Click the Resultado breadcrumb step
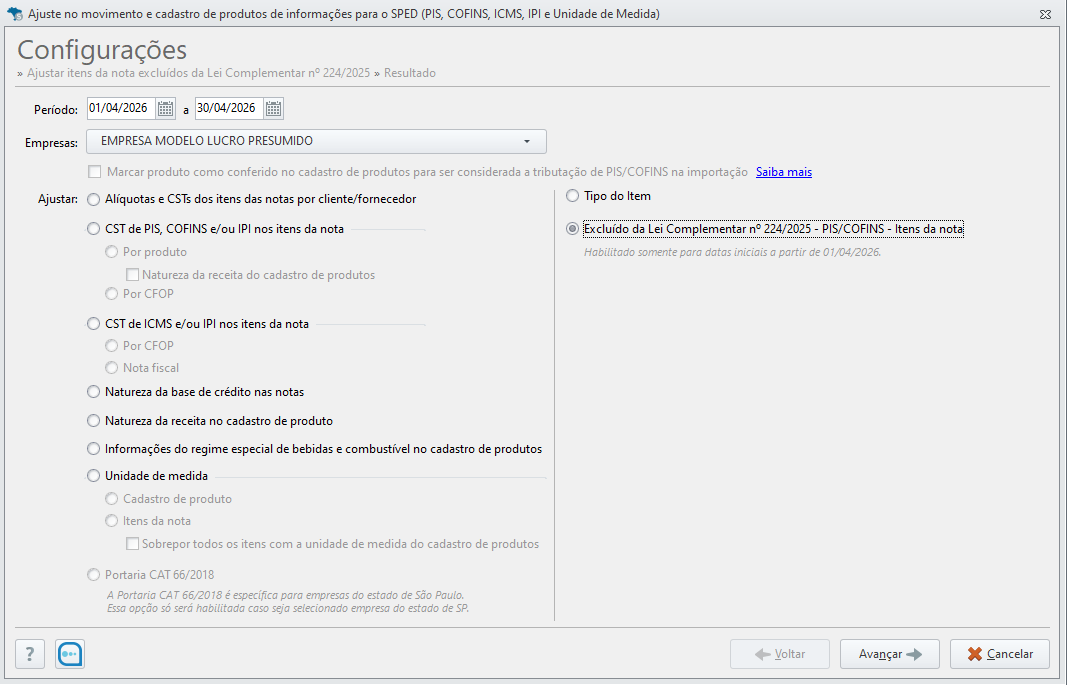The image size is (1067, 685). pyautogui.click(x=410, y=73)
